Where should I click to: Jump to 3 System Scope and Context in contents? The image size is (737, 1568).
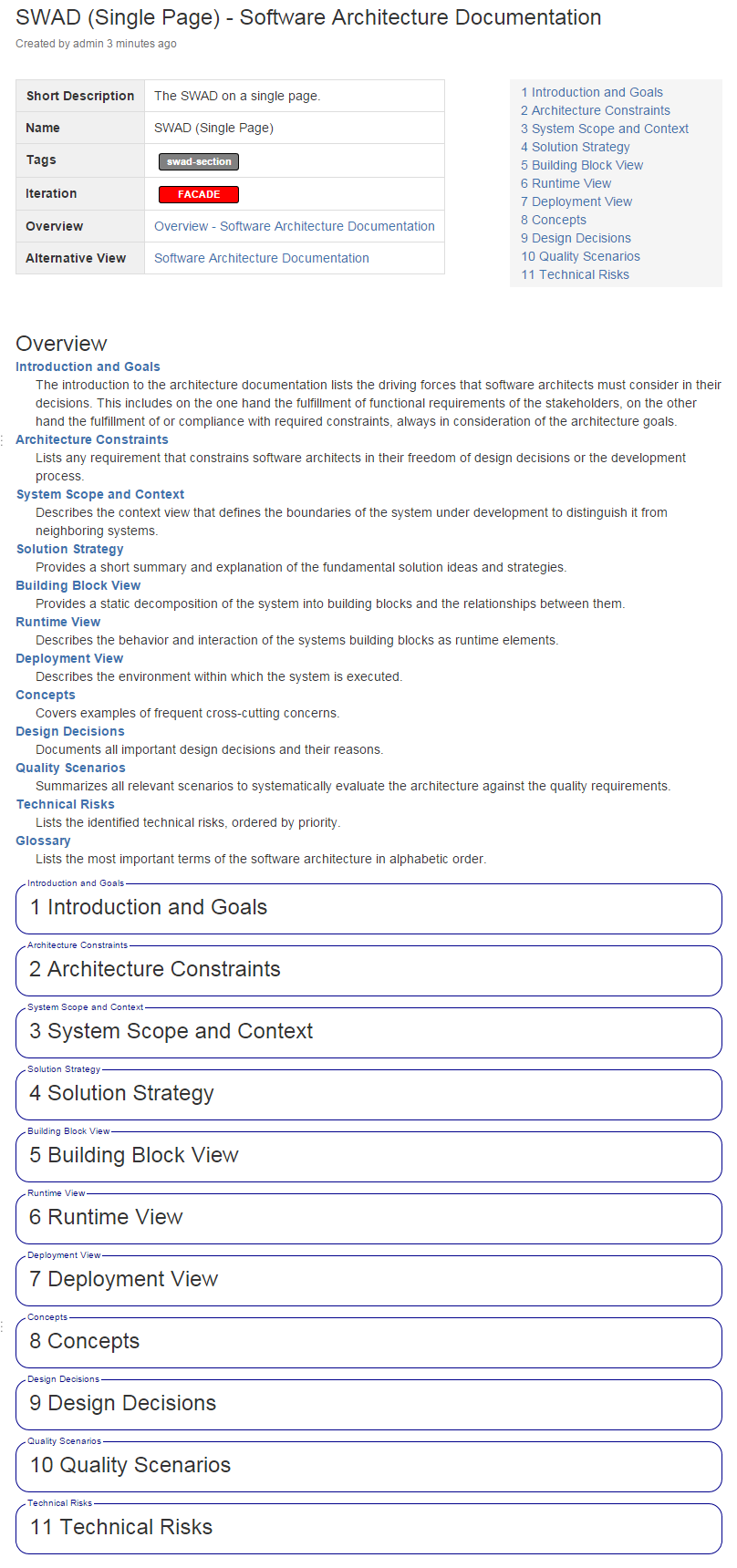[x=605, y=129]
